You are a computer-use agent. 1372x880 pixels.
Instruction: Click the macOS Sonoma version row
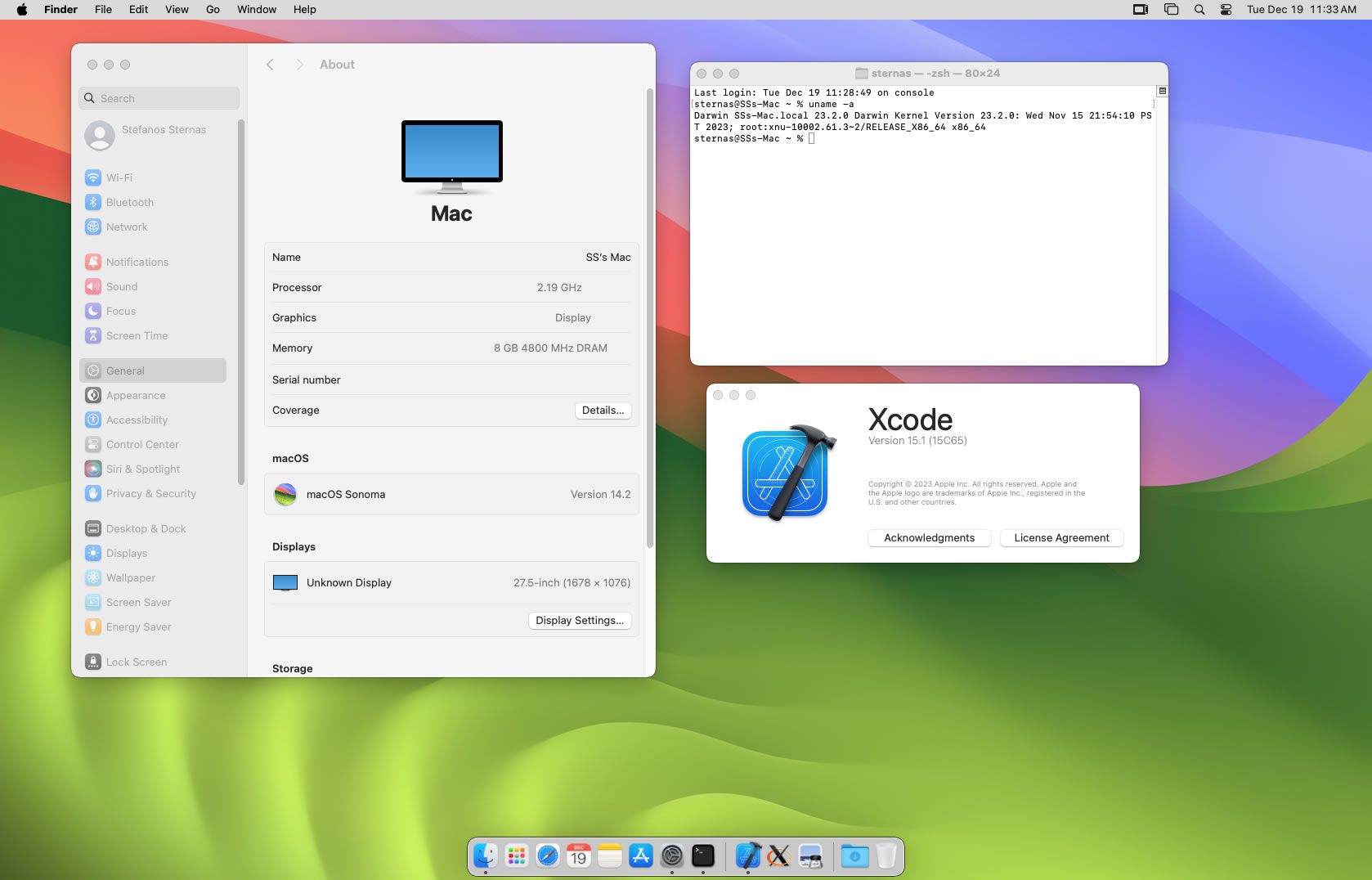pyautogui.click(x=451, y=494)
